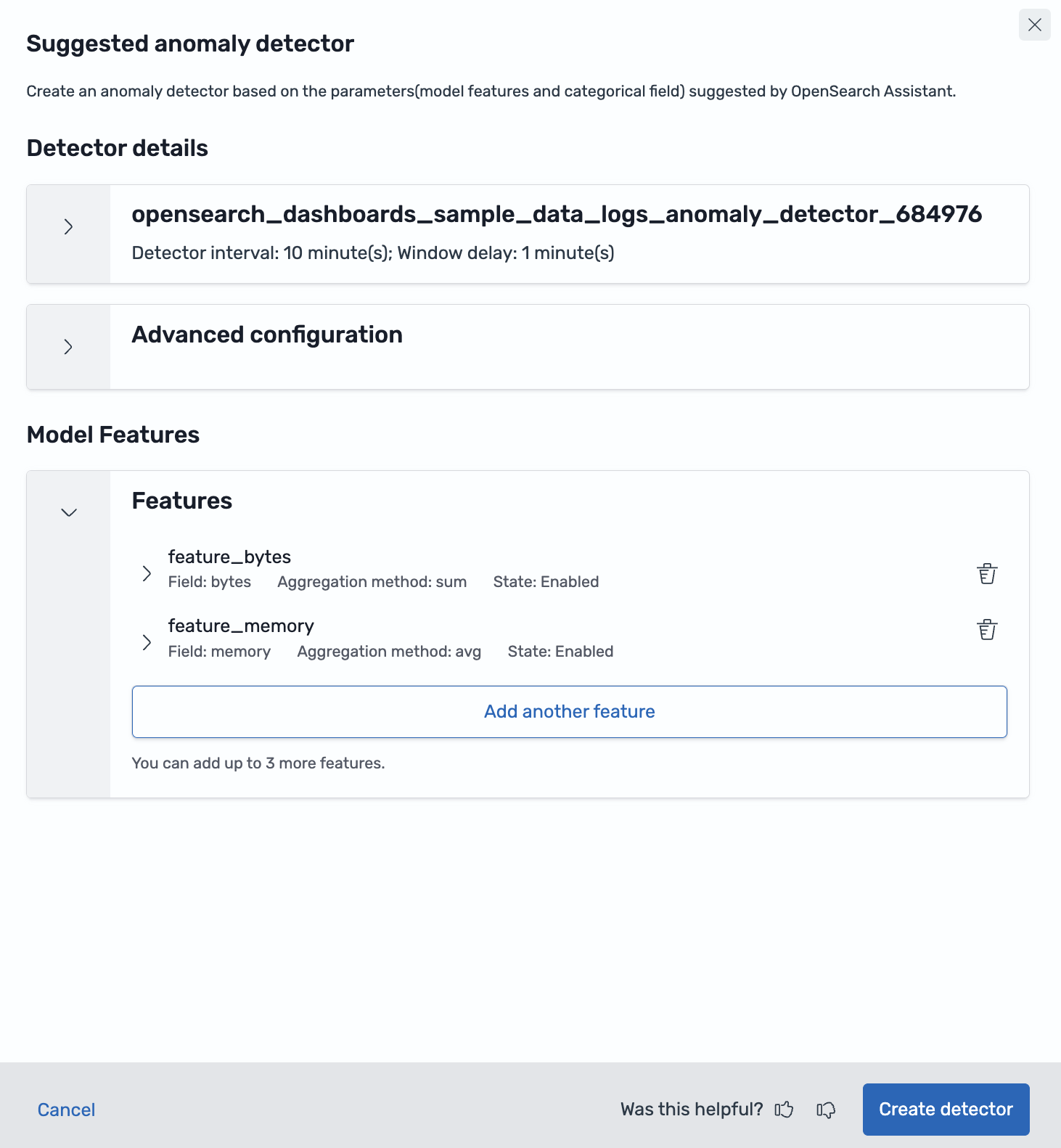
Task: Expand feature_bytes details arrow
Action: pos(147,573)
